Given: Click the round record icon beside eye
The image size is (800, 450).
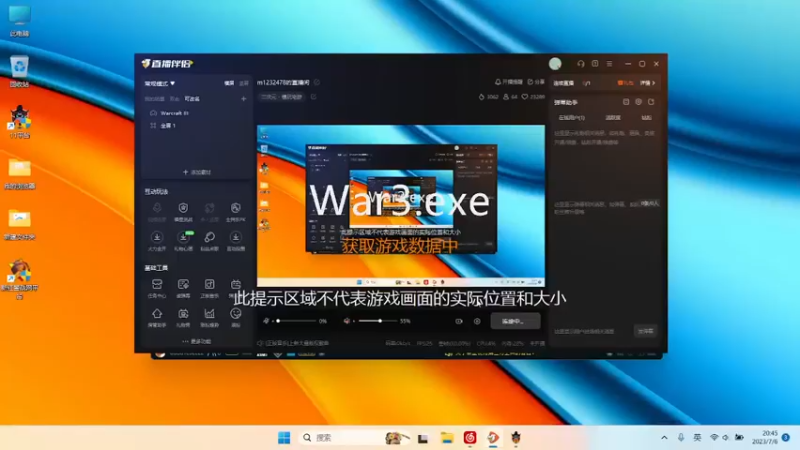Looking at the screenshot, I should click(x=477, y=321).
